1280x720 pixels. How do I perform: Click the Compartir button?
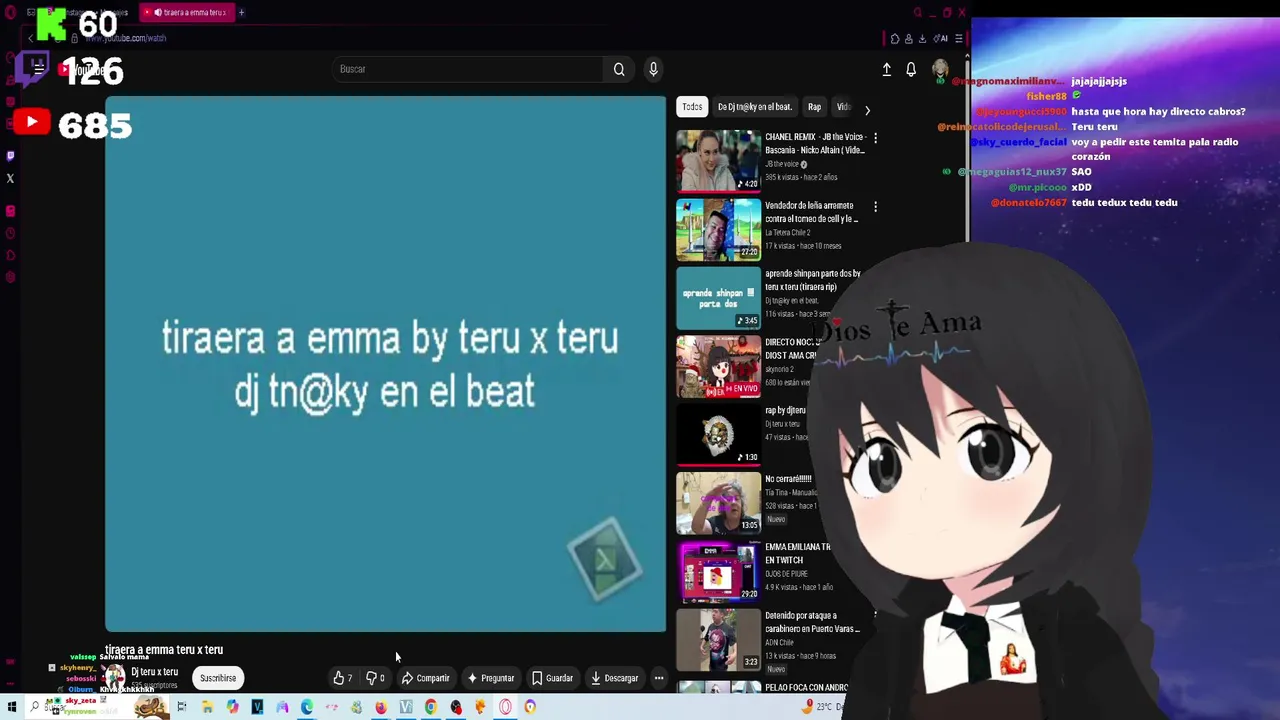426,678
